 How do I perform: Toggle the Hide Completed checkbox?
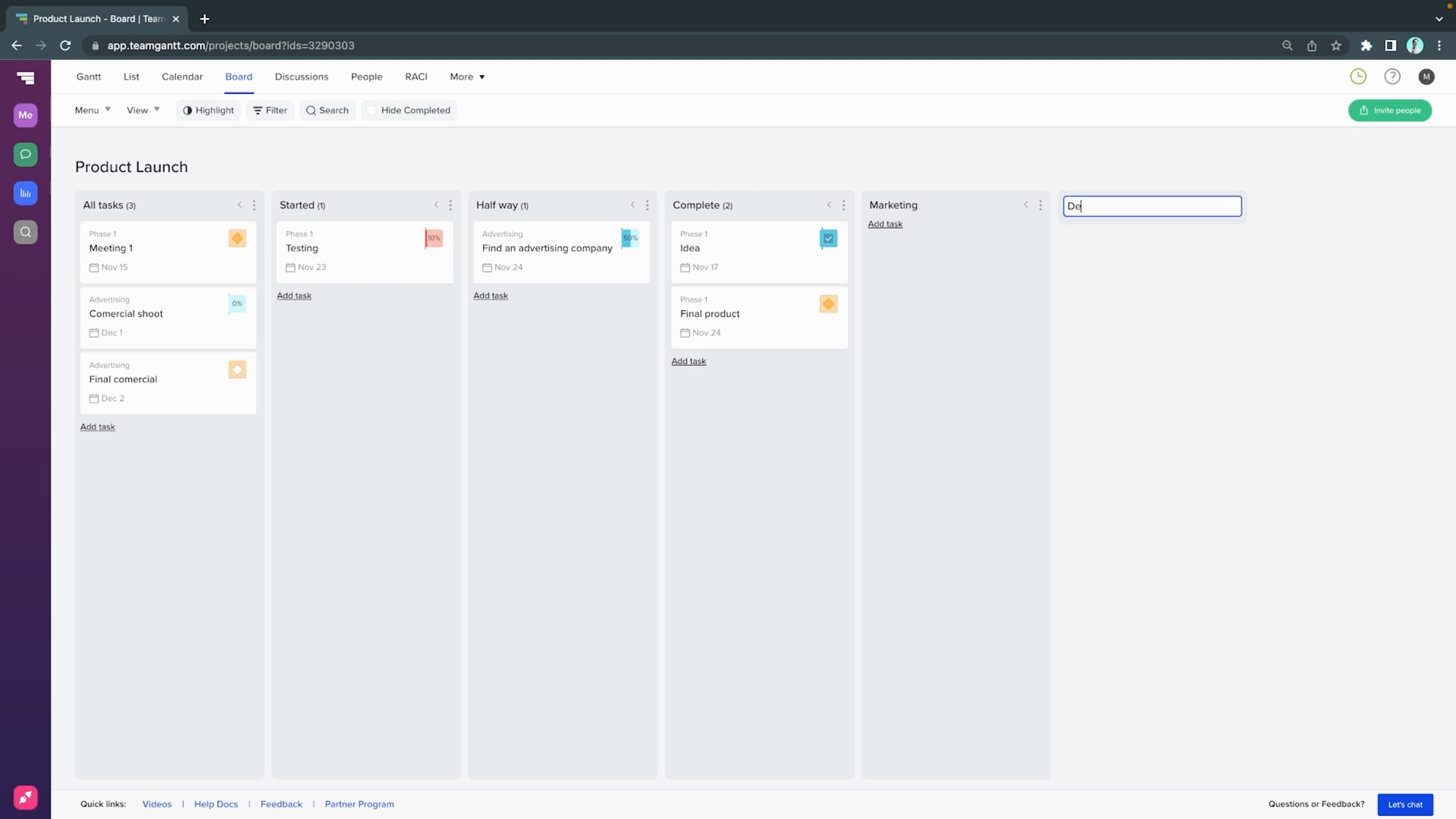click(x=371, y=110)
